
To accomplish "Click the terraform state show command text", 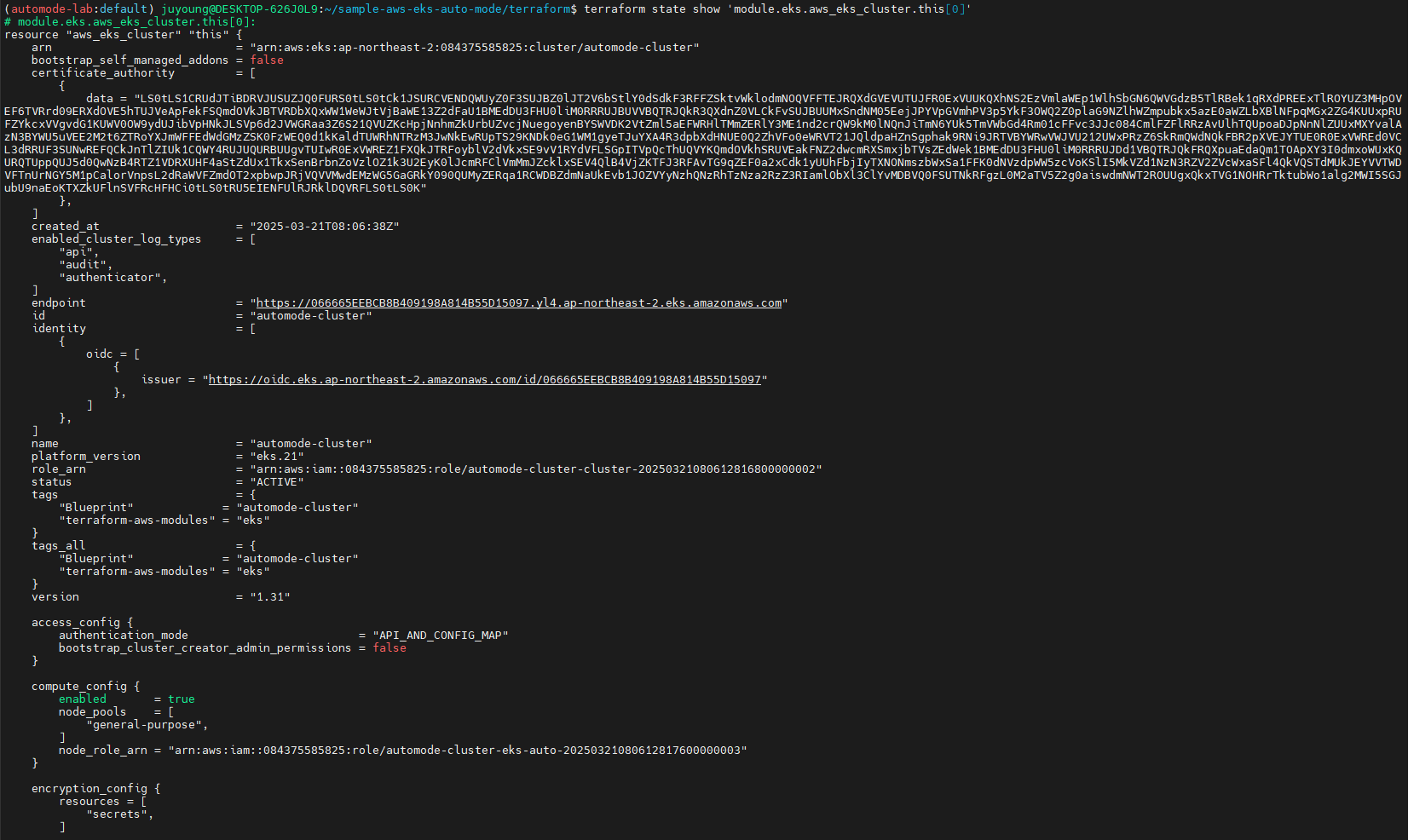I will point(778,9).
